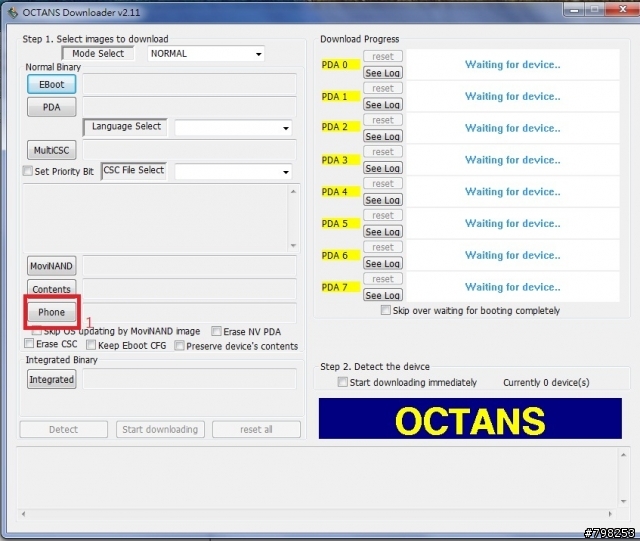Click See Log for PDA 5
The image size is (640, 541).
point(383,232)
